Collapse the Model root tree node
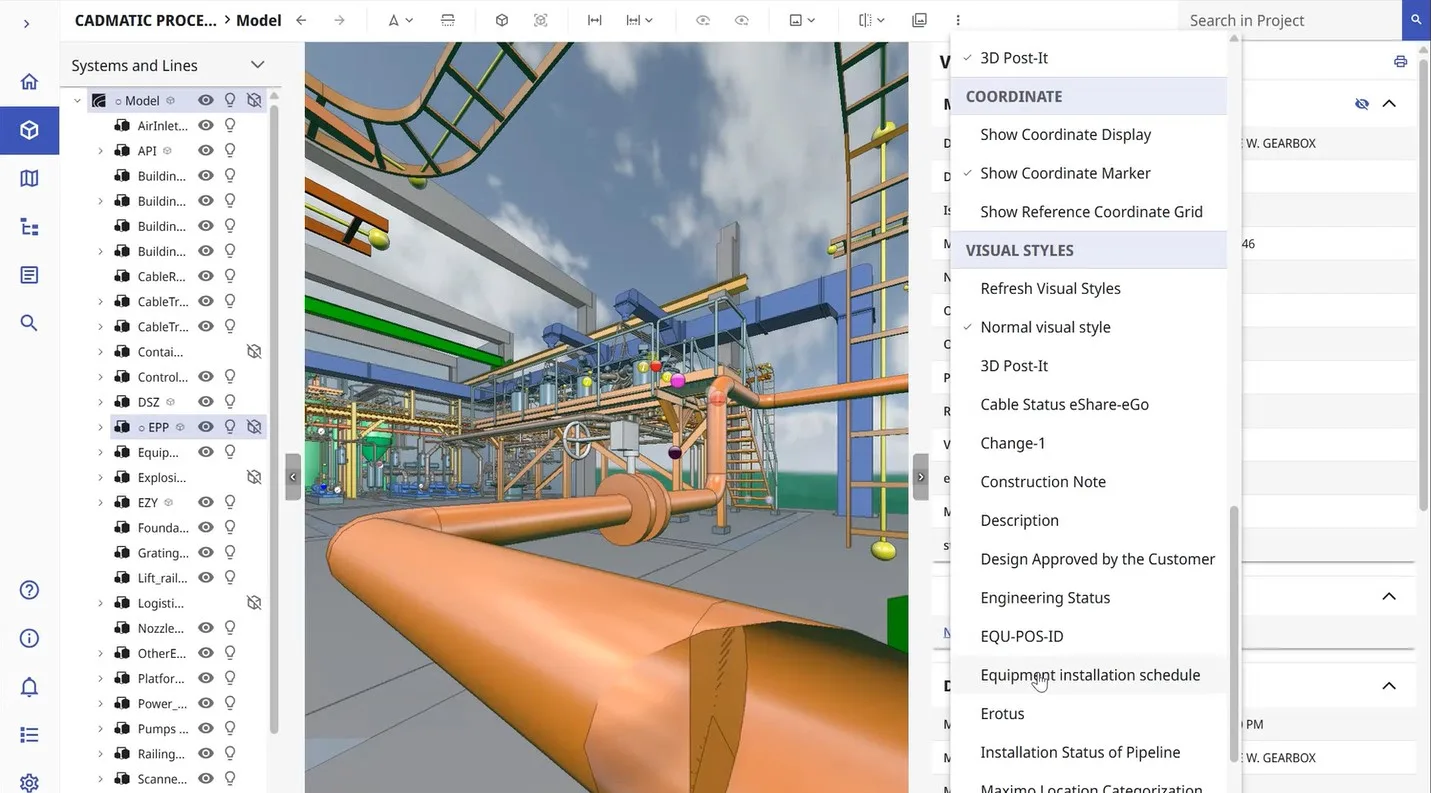The width and height of the screenshot is (1431, 793). (x=77, y=101)
